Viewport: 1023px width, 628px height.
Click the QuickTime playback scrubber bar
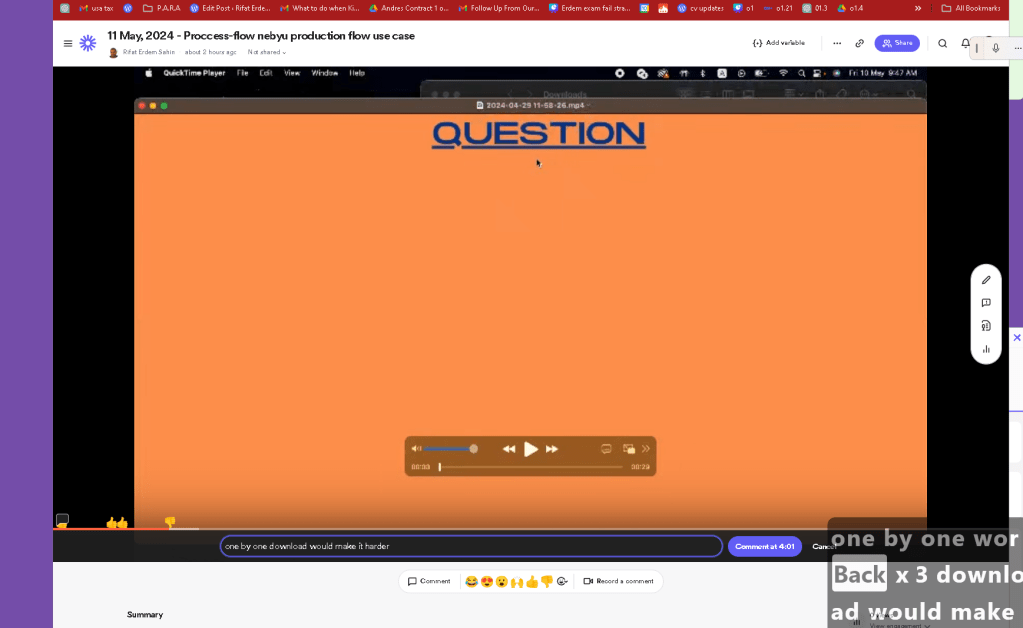(530, 467)
